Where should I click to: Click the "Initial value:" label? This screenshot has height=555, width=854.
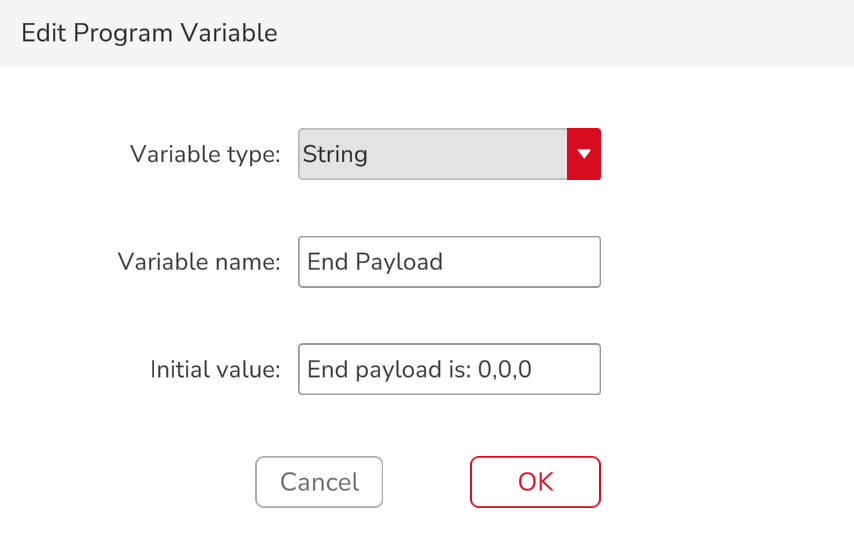216,370
